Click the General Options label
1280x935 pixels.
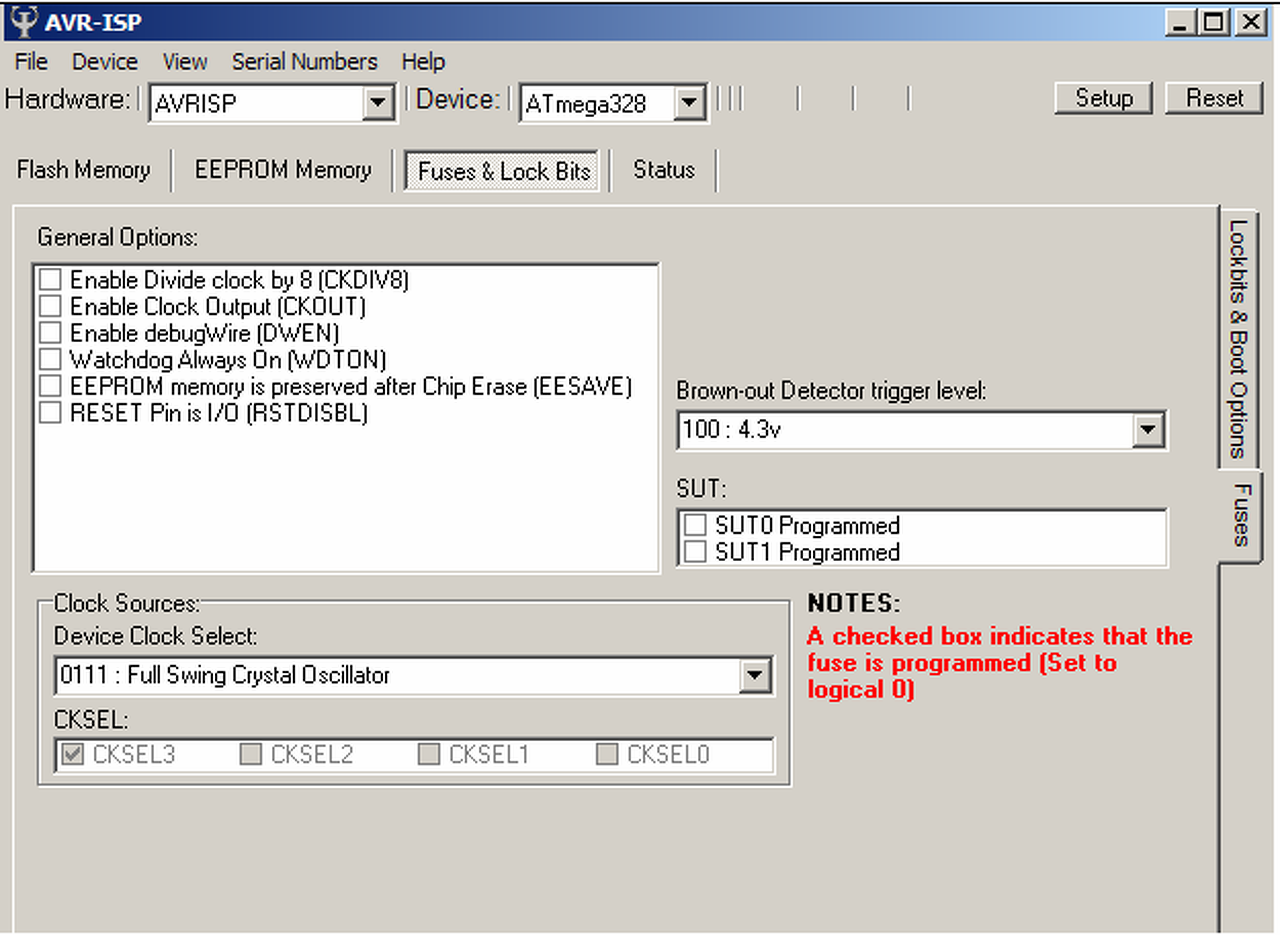point(117,238)
